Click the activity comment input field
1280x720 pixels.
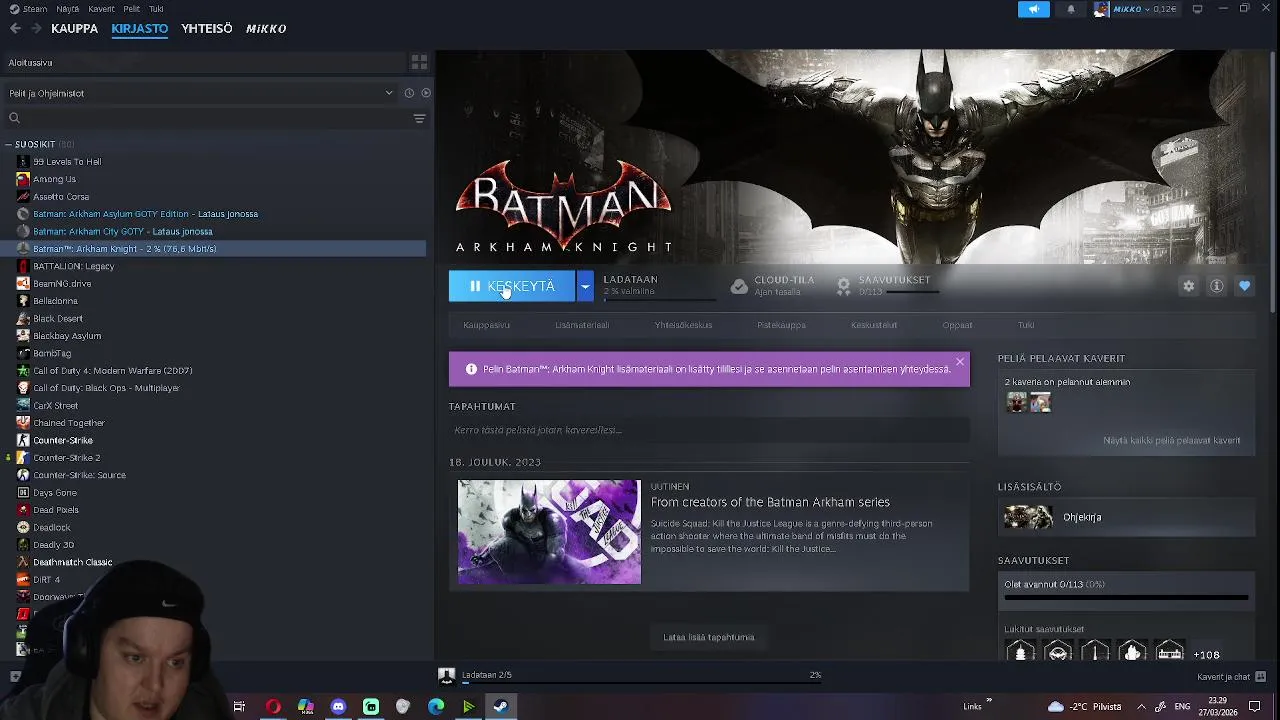coord(709,430)
